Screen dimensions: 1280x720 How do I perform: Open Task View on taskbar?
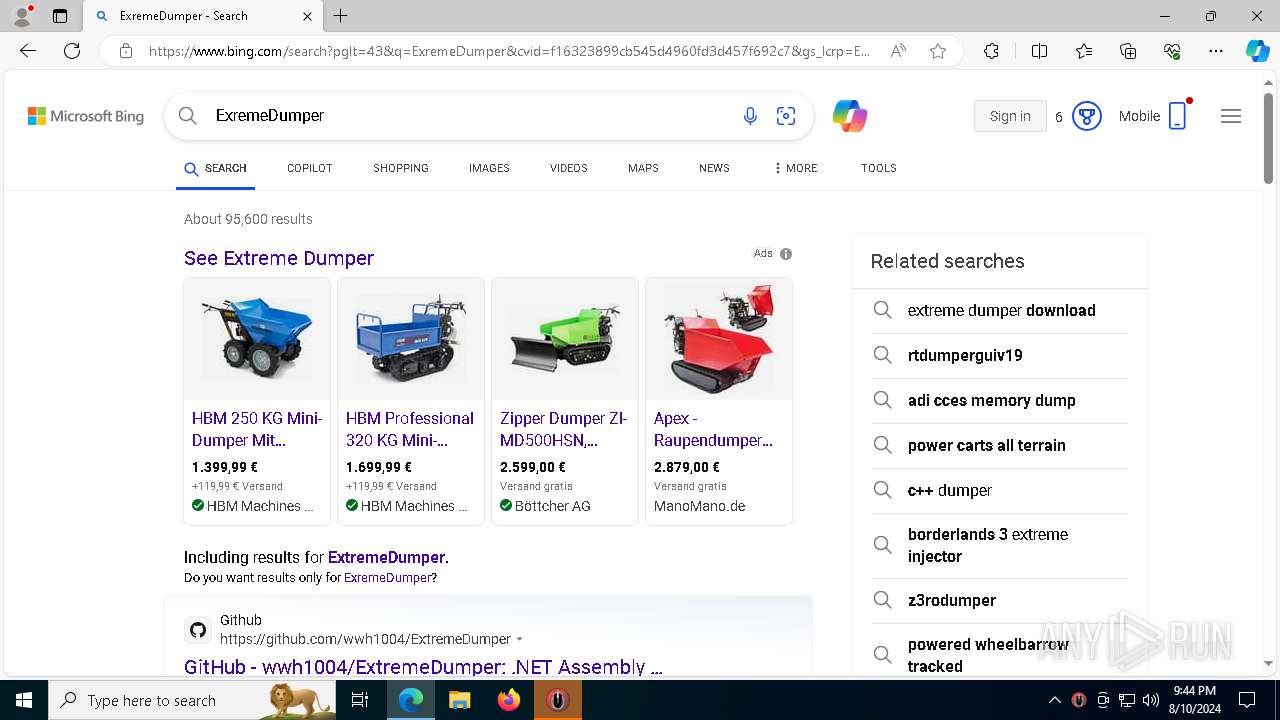coord(360,700)
